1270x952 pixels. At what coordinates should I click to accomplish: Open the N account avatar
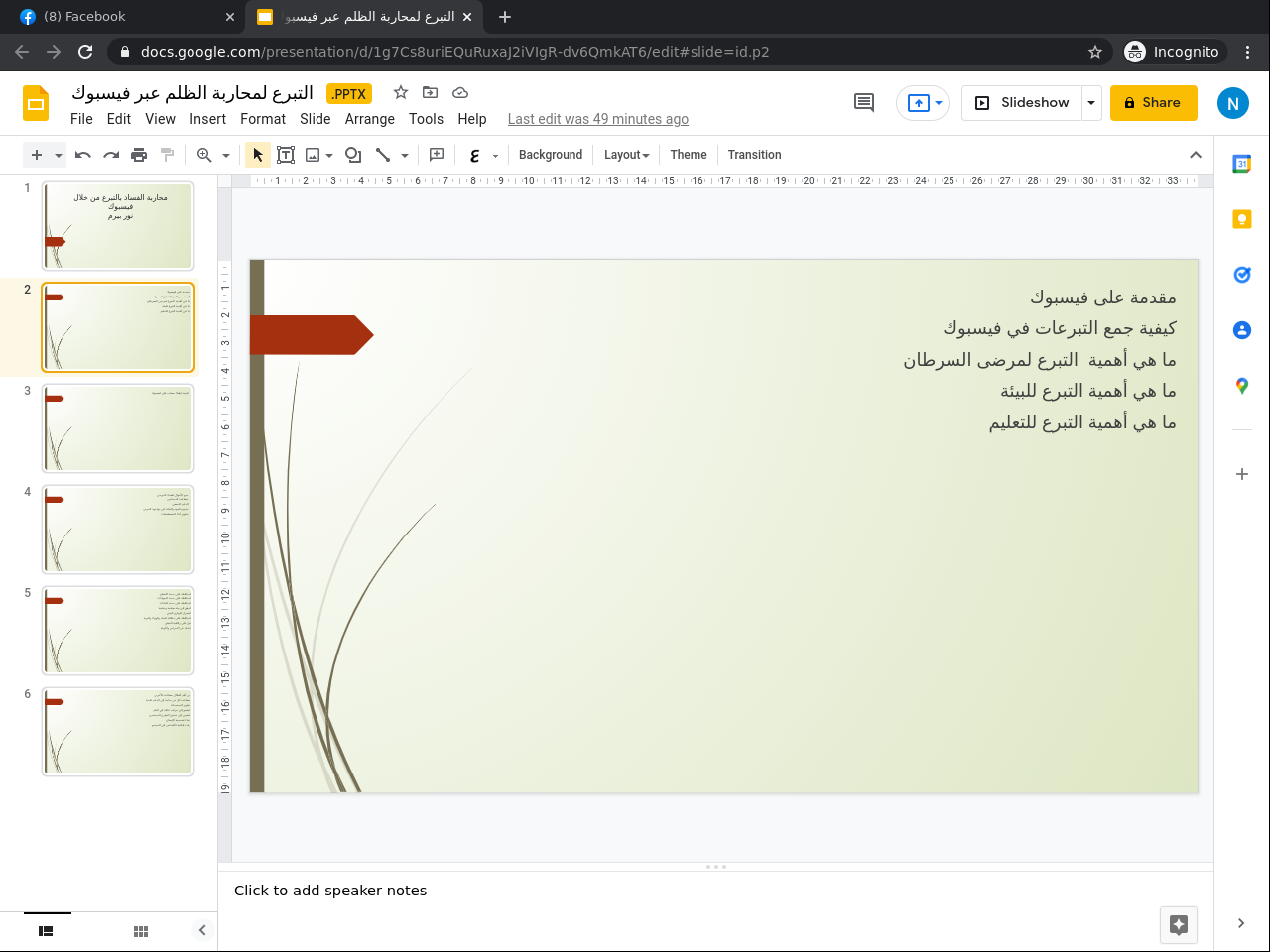pyautogui.click(x=1232, y=103)
